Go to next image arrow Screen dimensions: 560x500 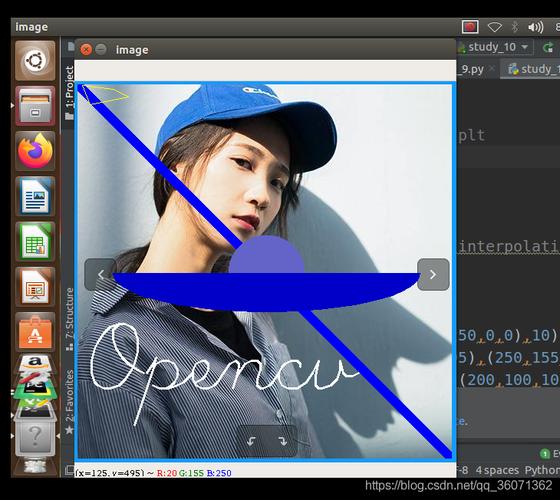(x=433, y=274)
